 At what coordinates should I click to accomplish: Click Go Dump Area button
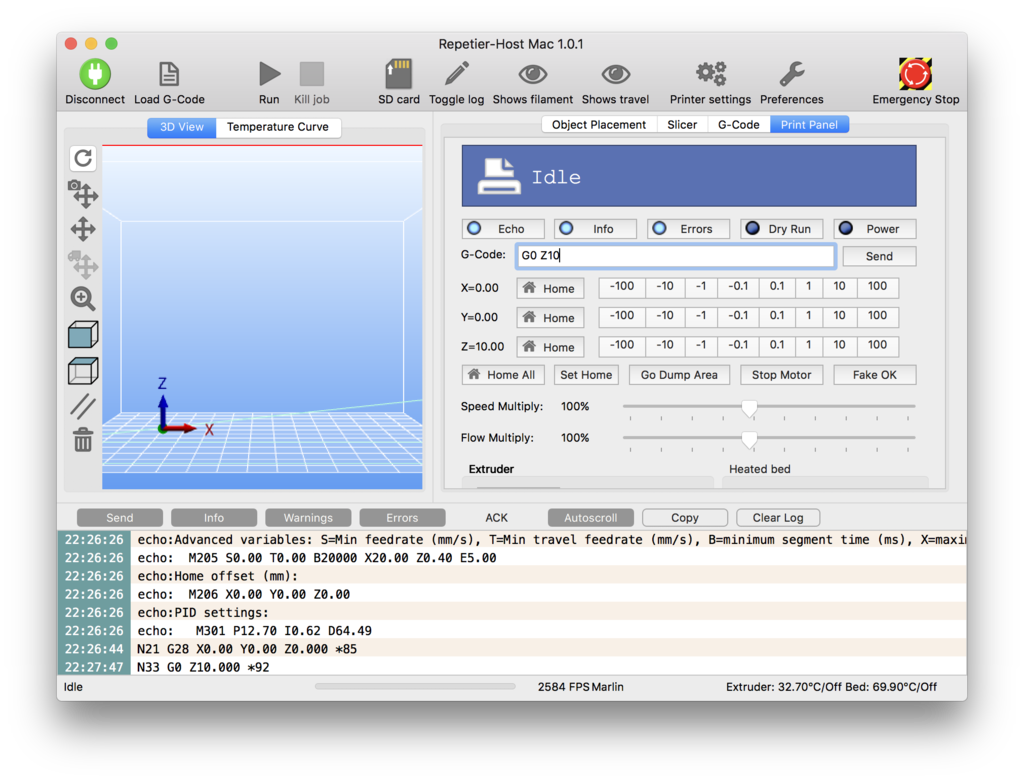pyautogui.click(x=679, y=375)
